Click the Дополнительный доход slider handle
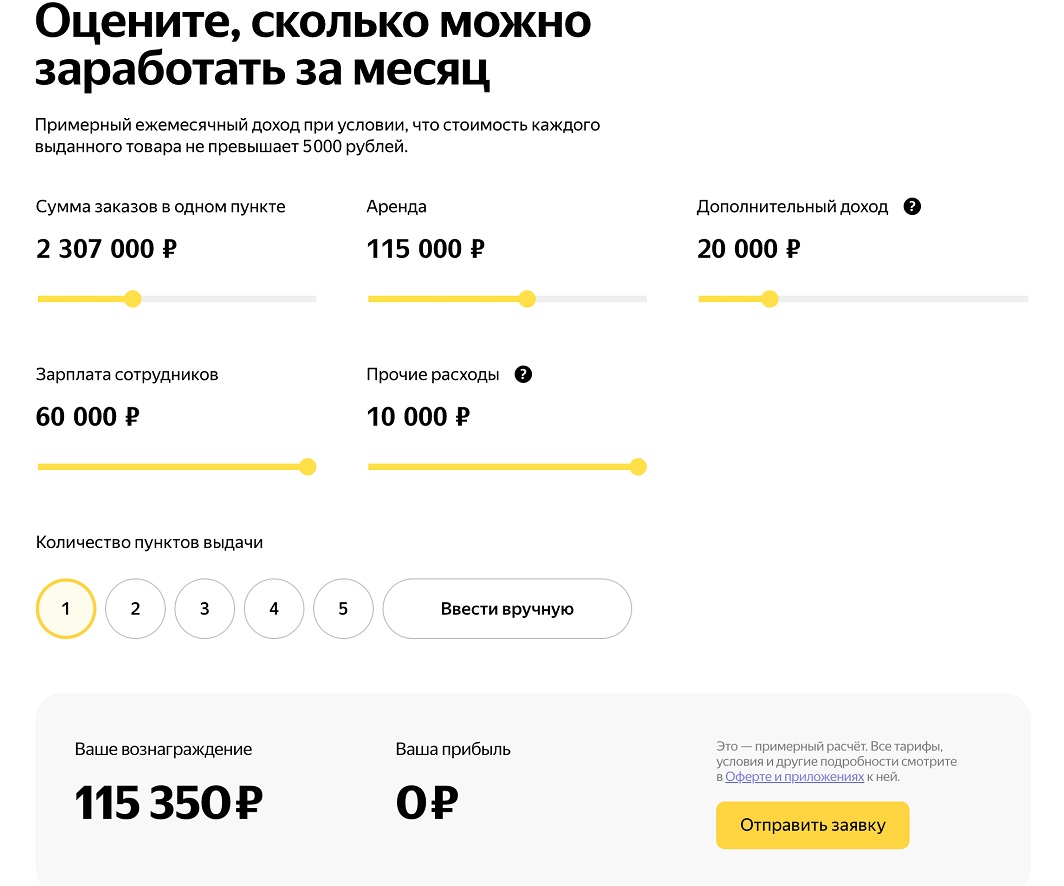1064x886 pixels. (x=768, y=298)
